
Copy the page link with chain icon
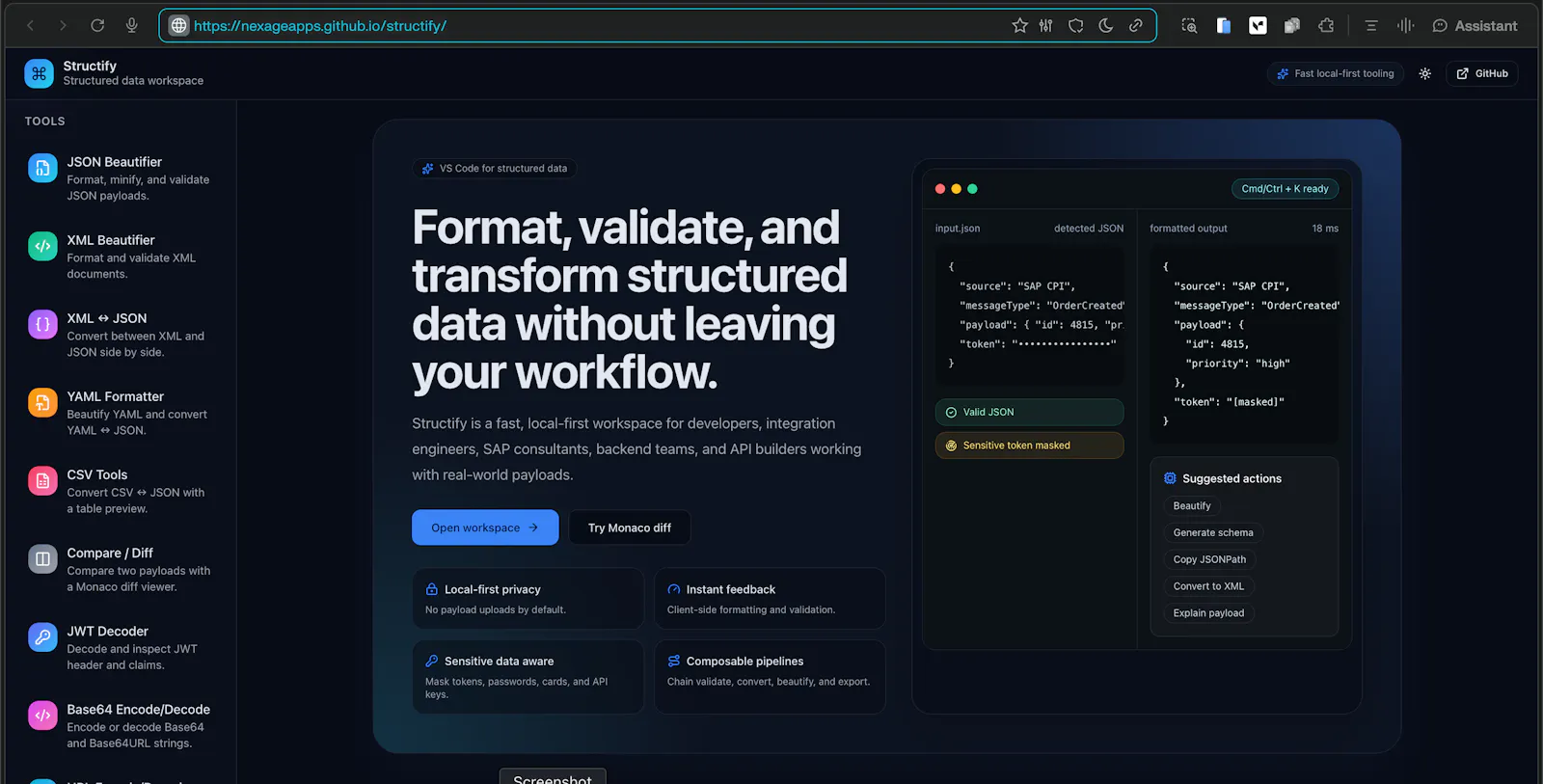coord(1136,26)
